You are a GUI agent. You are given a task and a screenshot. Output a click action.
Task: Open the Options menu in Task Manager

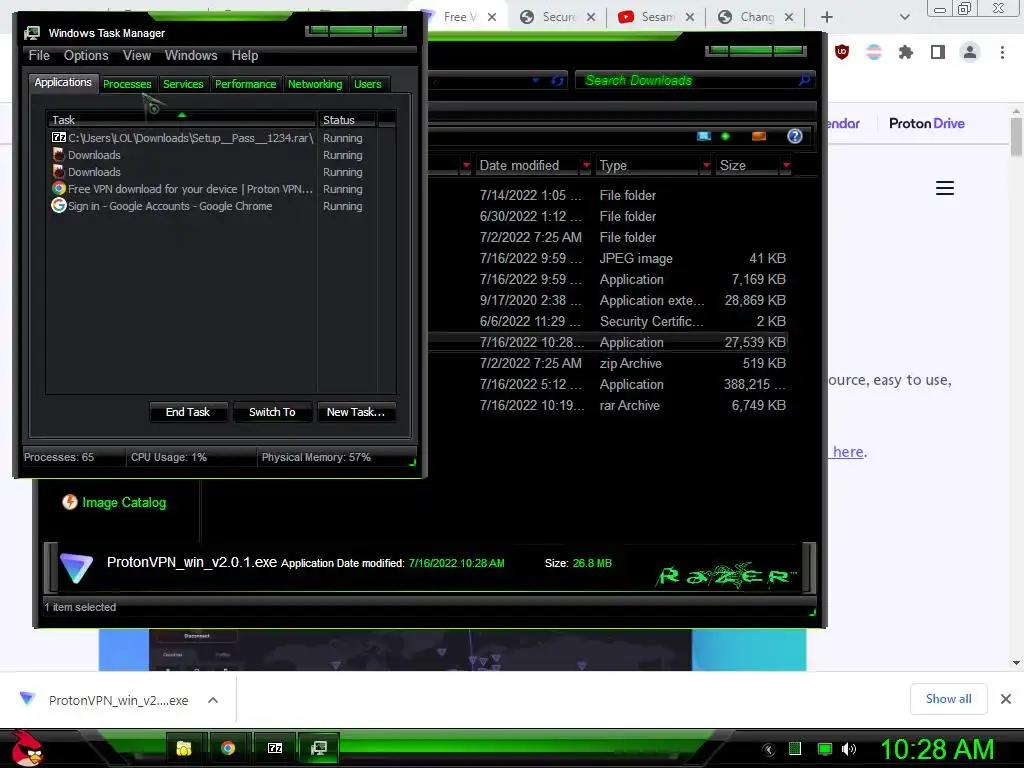86,56
